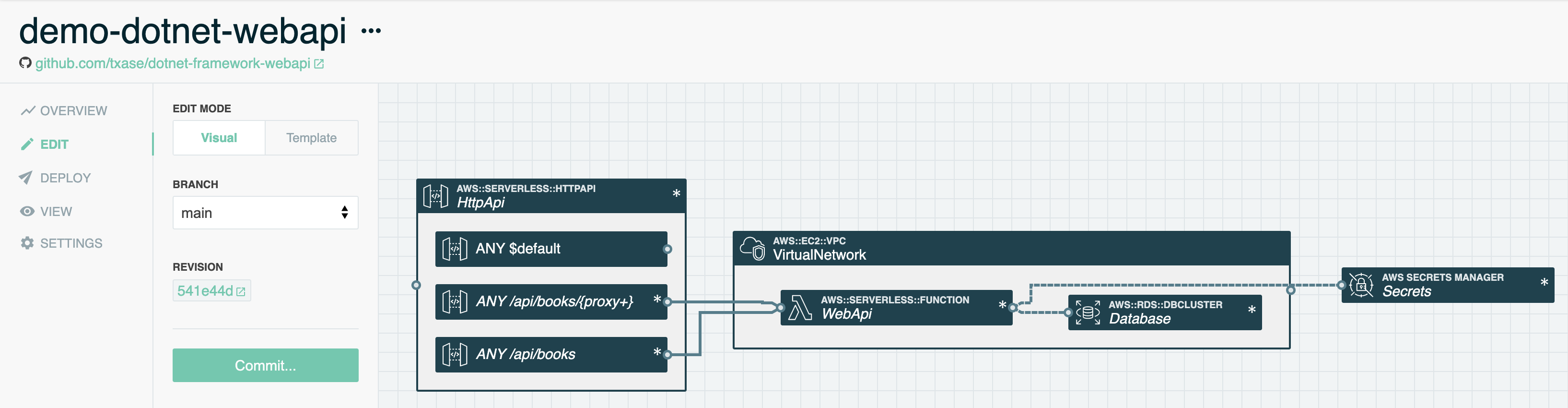
Task: Click the asterisk on Database node
Action: click(x=1252, y=310)
